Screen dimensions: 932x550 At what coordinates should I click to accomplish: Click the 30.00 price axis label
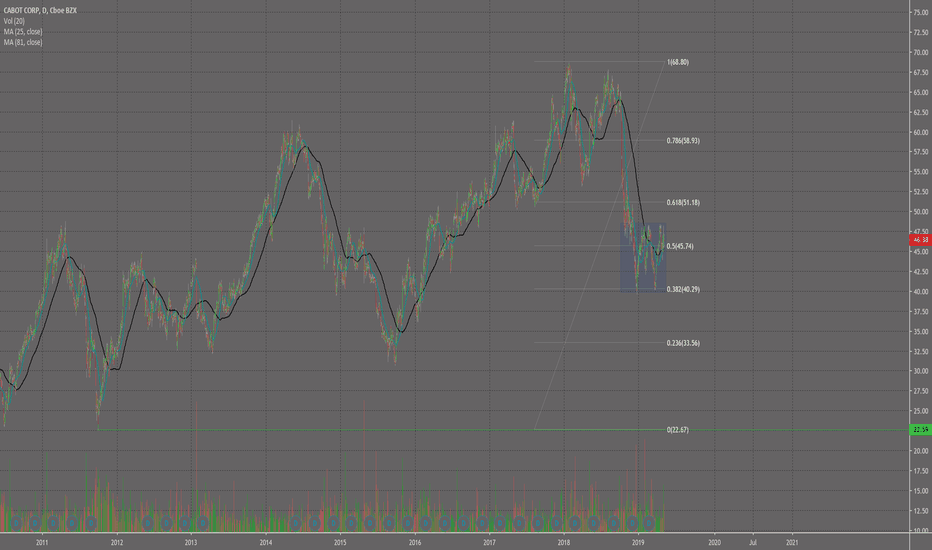[x=921, y=371]
